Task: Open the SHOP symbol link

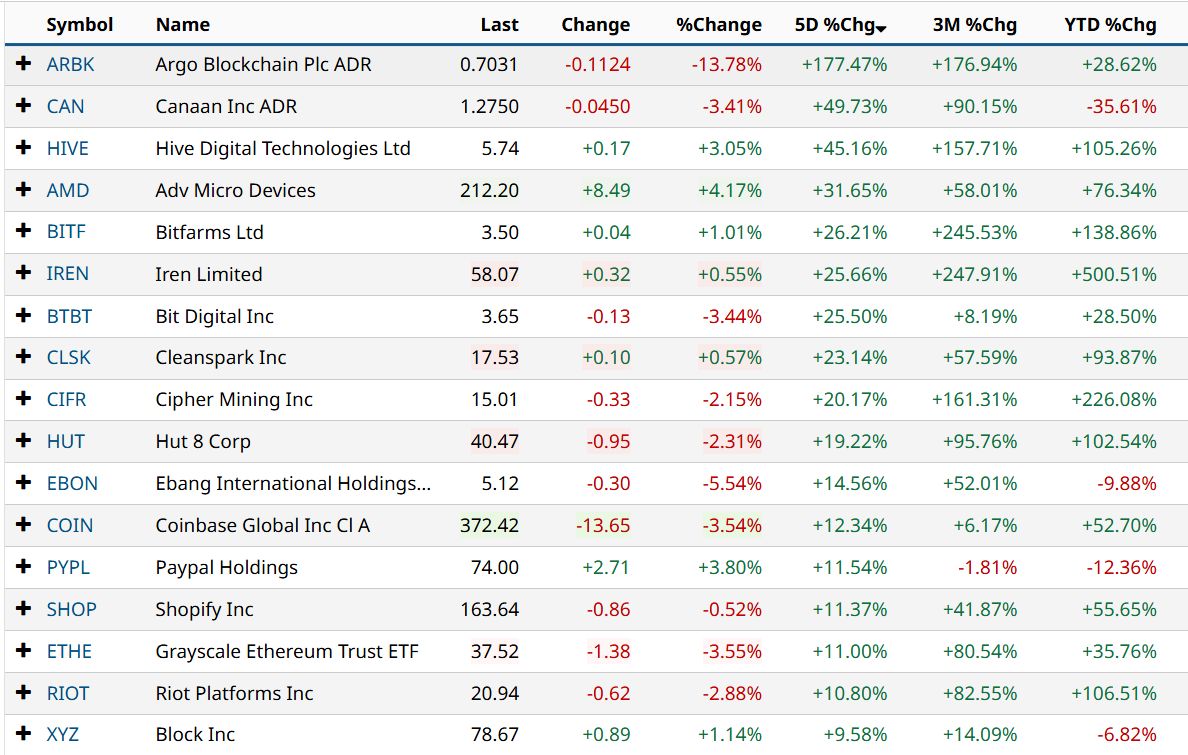Action: (x=72, y=609)
